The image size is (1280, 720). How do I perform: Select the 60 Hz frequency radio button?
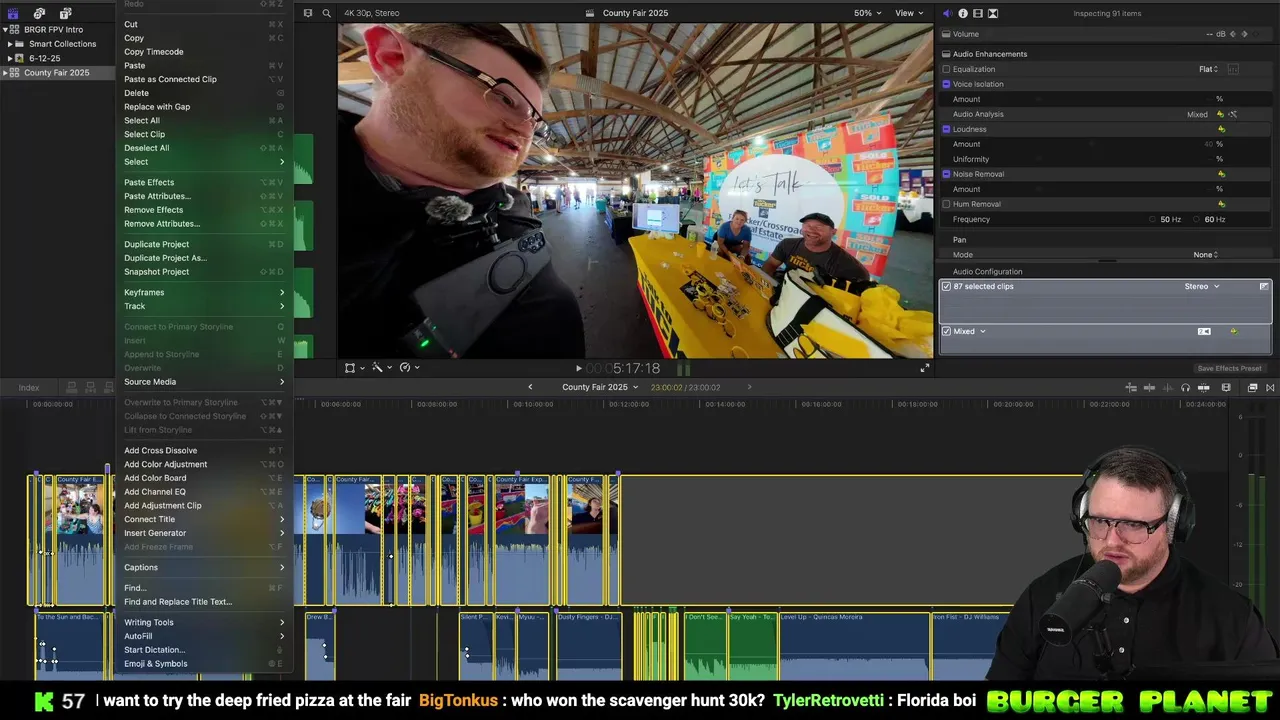(x=1197, y=219)
